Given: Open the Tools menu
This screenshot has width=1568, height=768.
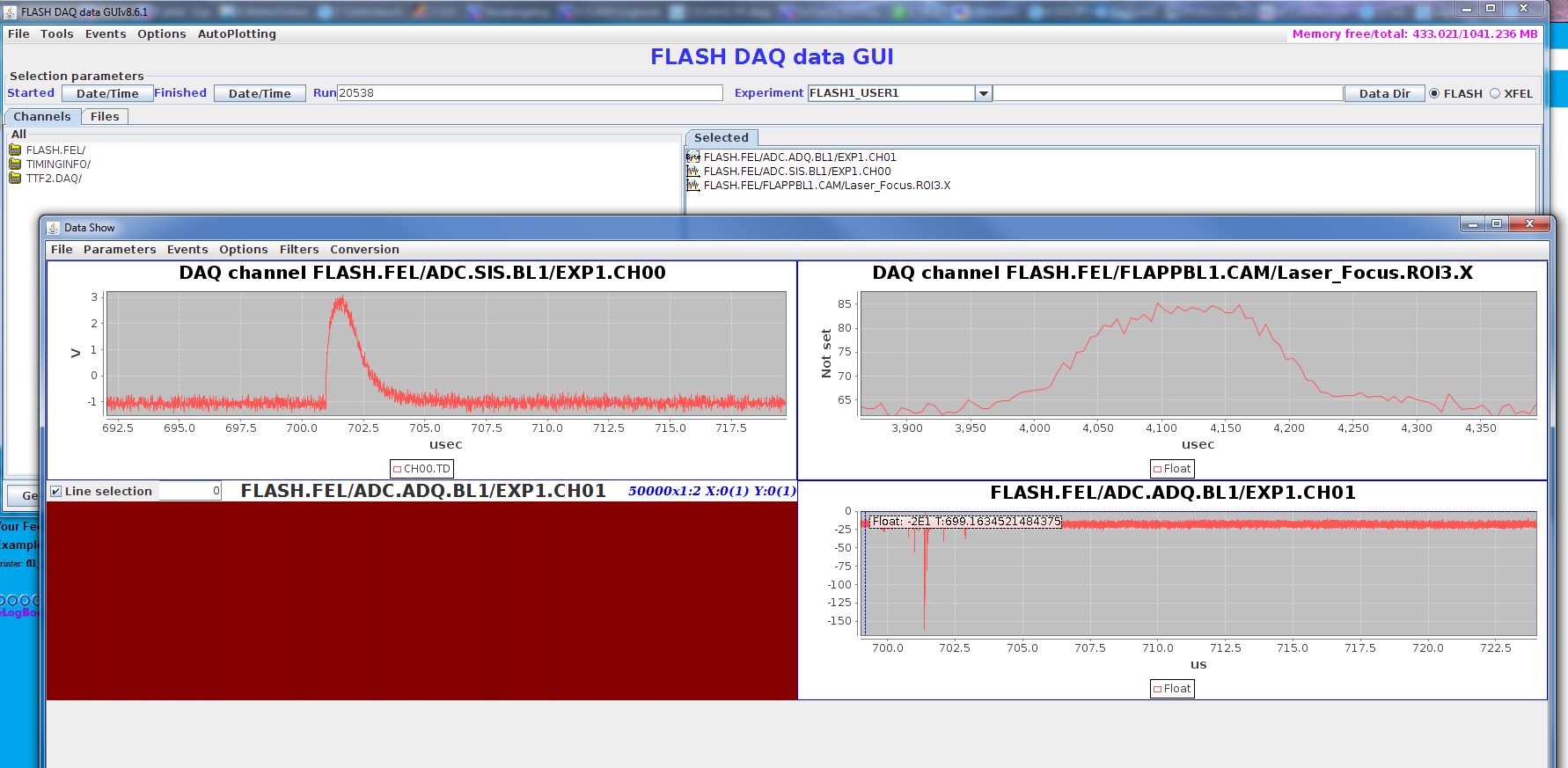Looking at the screenshot, I should coord(57,33).
